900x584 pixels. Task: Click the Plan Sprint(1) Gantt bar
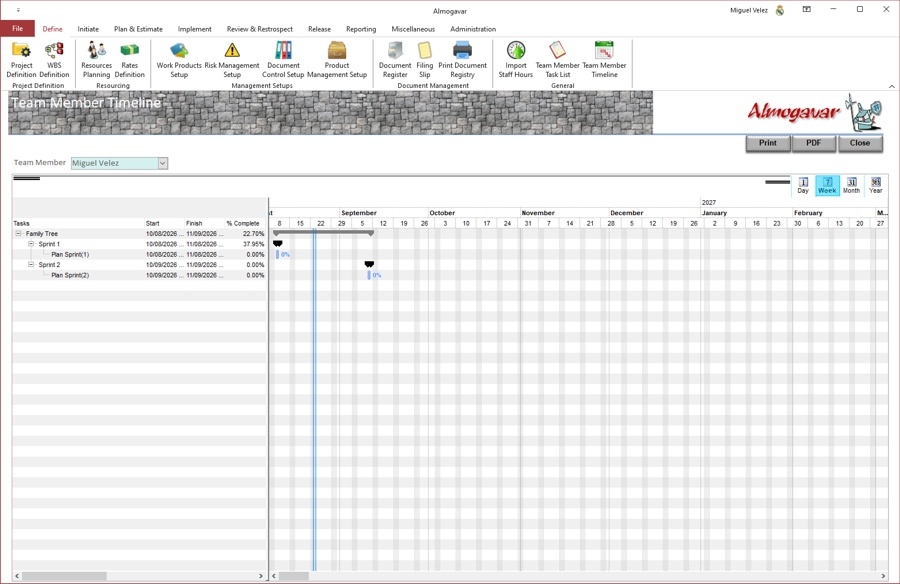pyautogui.click(x=278, y=254)
